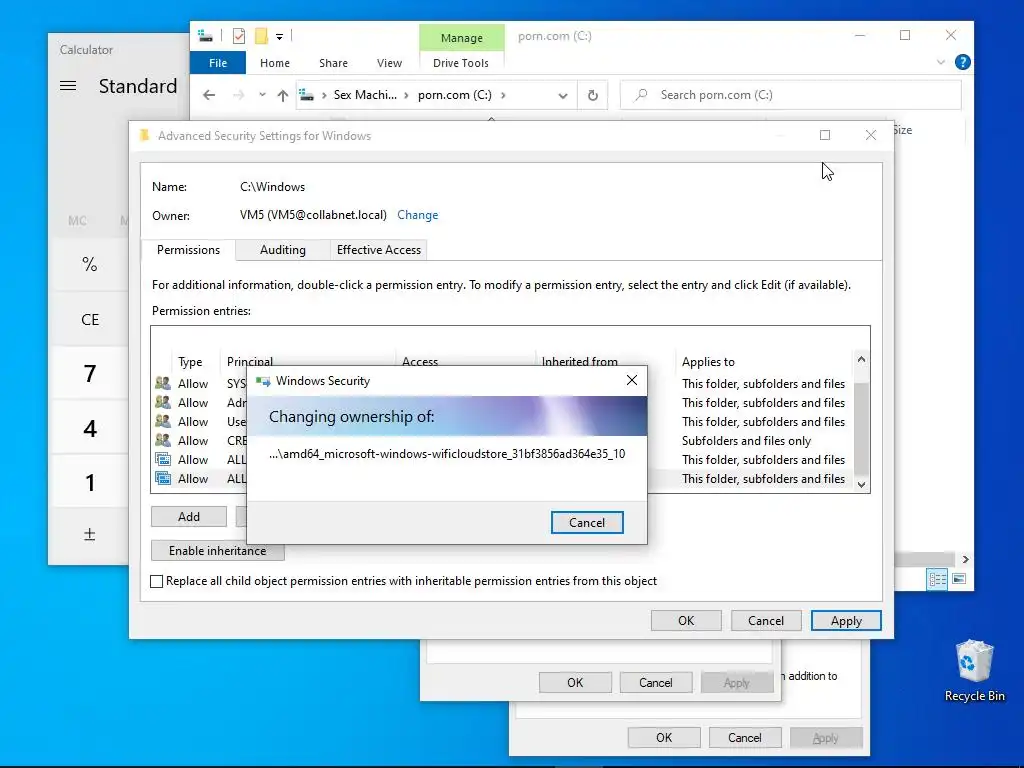
Task: Click the Applies to column header
Action: pyautogui.click(x=708, y=361)
